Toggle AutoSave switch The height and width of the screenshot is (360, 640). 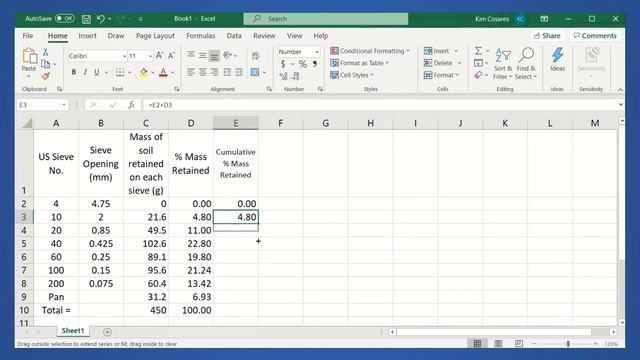65,18
